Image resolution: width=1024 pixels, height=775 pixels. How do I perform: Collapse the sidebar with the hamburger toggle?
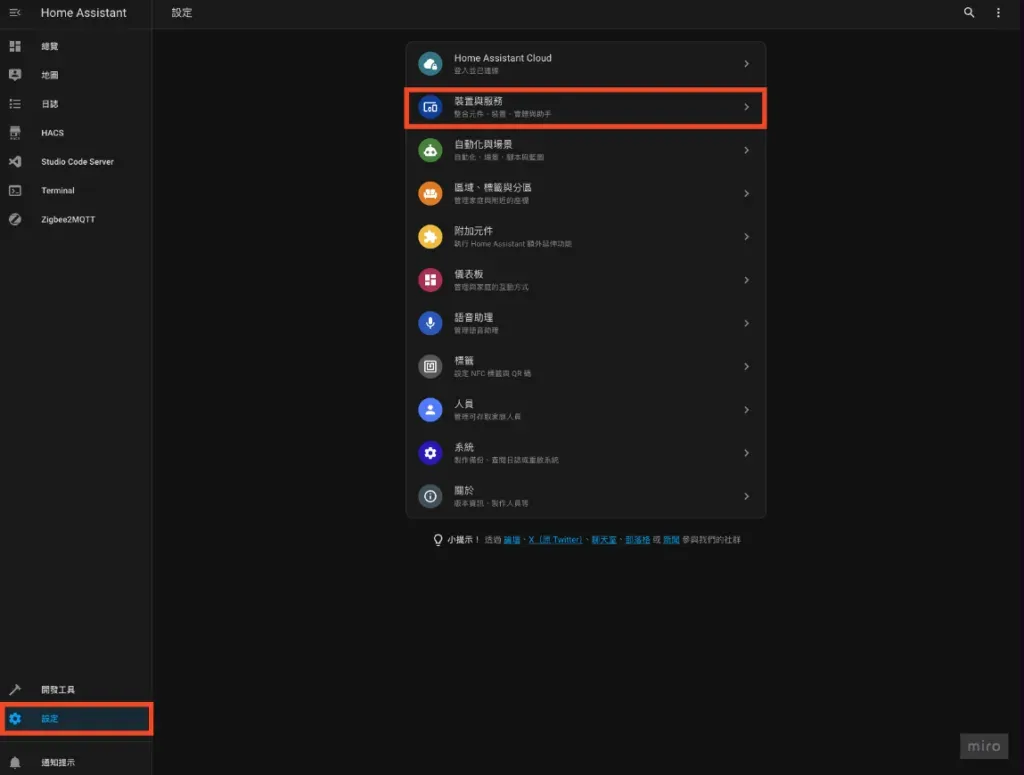point(14,12)
